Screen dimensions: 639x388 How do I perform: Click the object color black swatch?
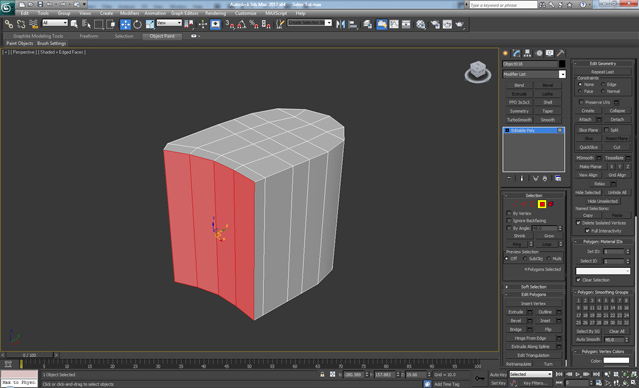click(562, 64)
